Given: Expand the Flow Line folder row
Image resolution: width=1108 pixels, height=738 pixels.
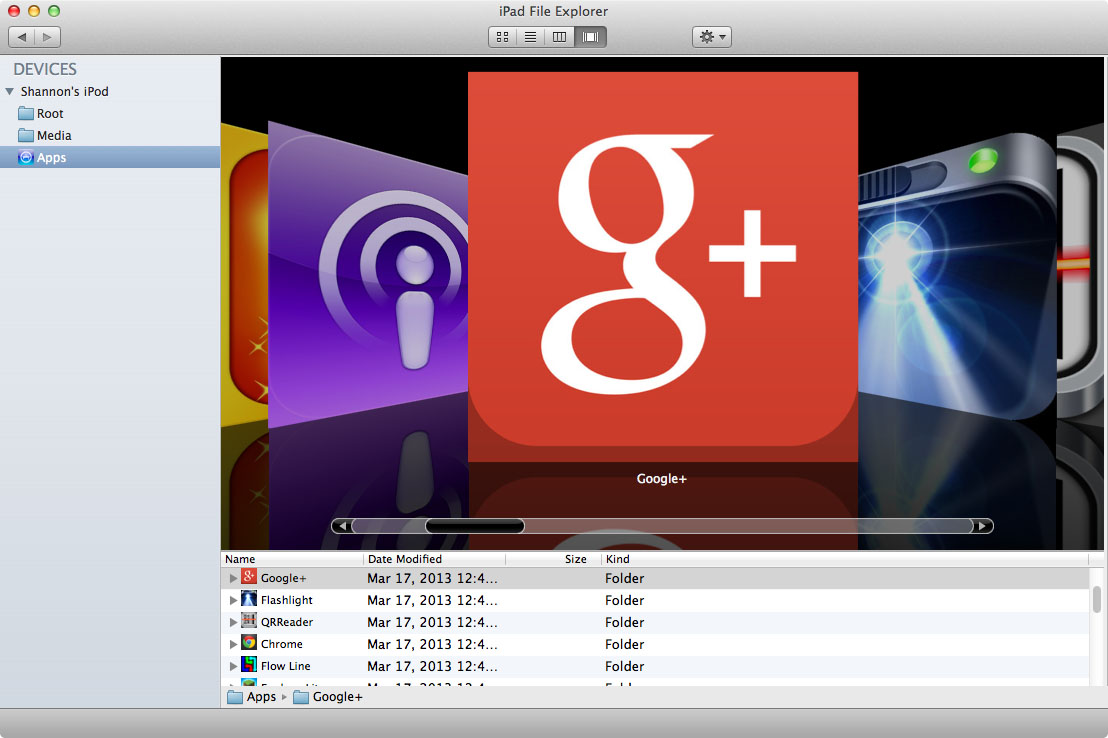Looking at the screenshot, I should tap(233, 666).
